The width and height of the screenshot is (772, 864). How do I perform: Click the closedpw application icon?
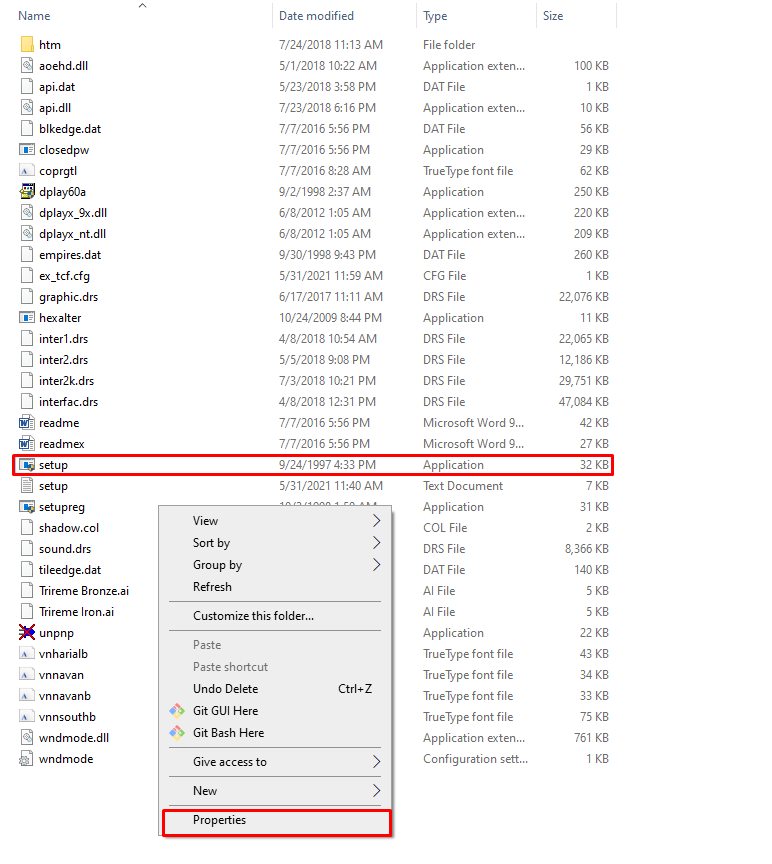click(x=27, y=150)
